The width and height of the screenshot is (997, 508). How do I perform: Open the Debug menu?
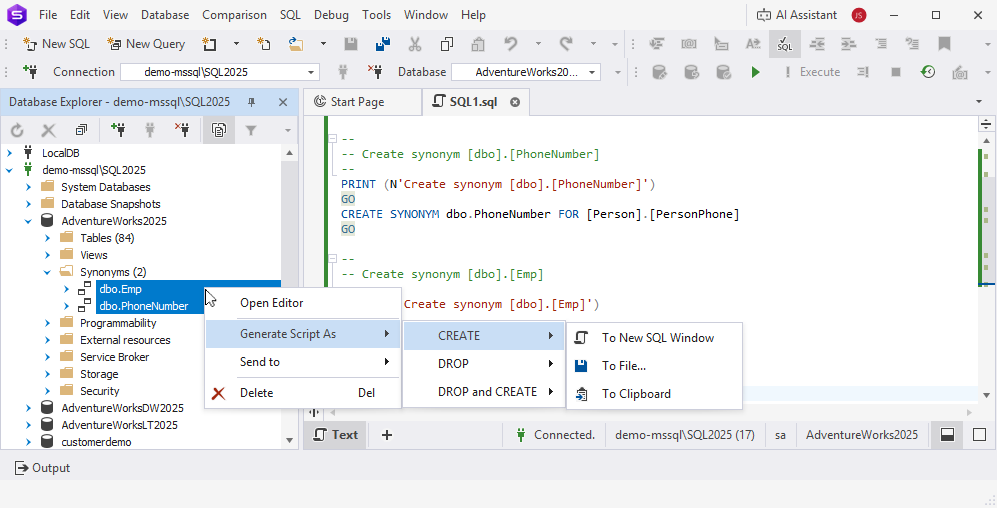pyautogui.click(x=331, y=15)
